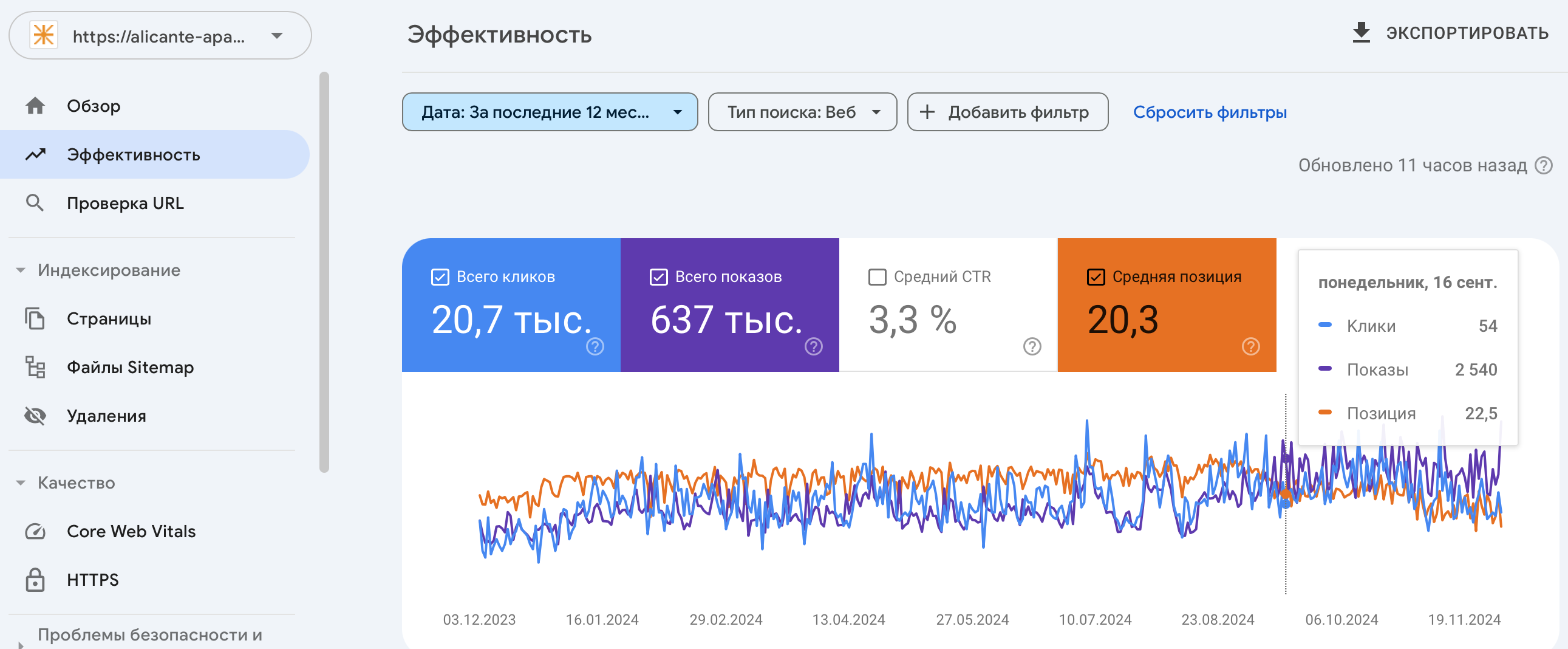Select Эффективность in the sidebar

155,154
